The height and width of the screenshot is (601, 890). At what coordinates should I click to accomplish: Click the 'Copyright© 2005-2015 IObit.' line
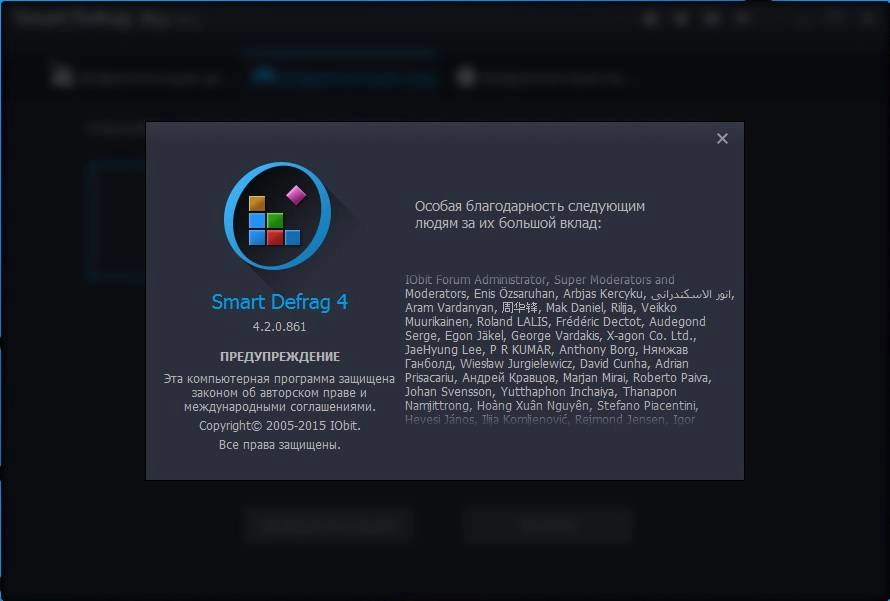click(x=280, y=426)
